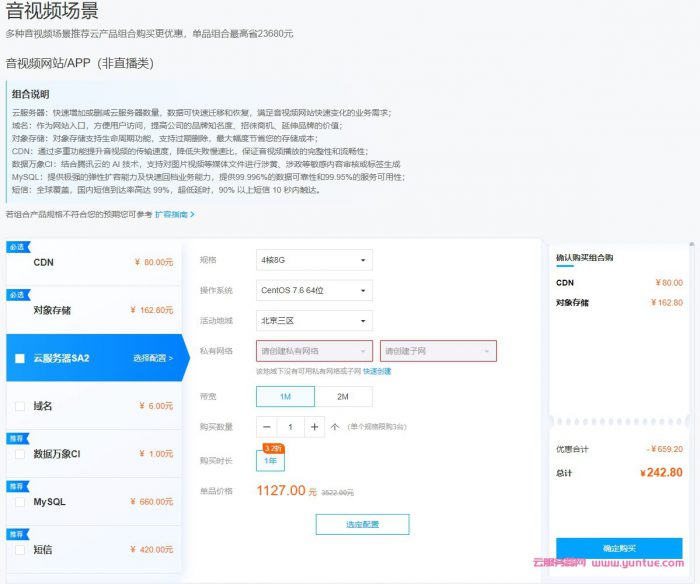Choose the 1M bandwidth option
The width and height of the screenshot is (700, 584).
click(x=285, y=397)
